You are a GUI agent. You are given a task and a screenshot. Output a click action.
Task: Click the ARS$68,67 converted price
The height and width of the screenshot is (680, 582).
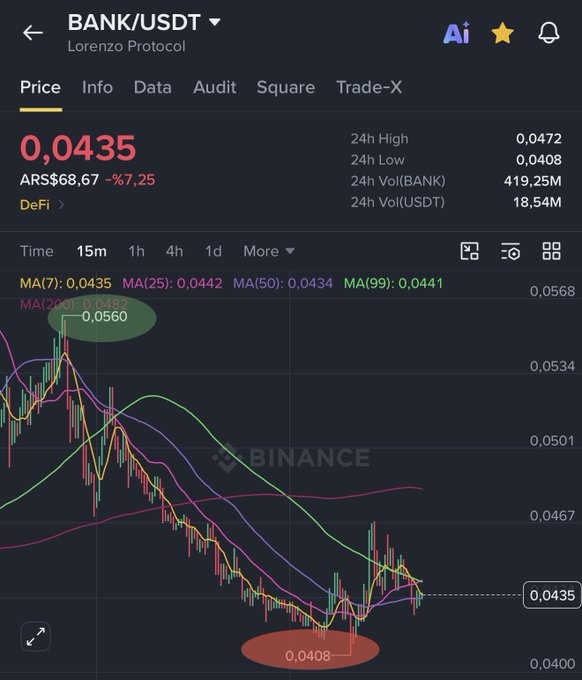(59, 180)
